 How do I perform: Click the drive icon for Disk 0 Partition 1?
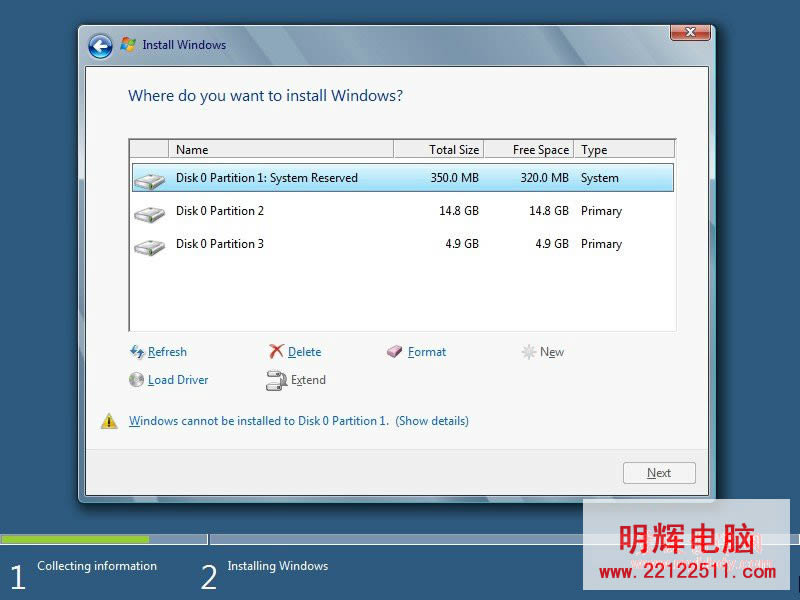[x=149, y=181]
